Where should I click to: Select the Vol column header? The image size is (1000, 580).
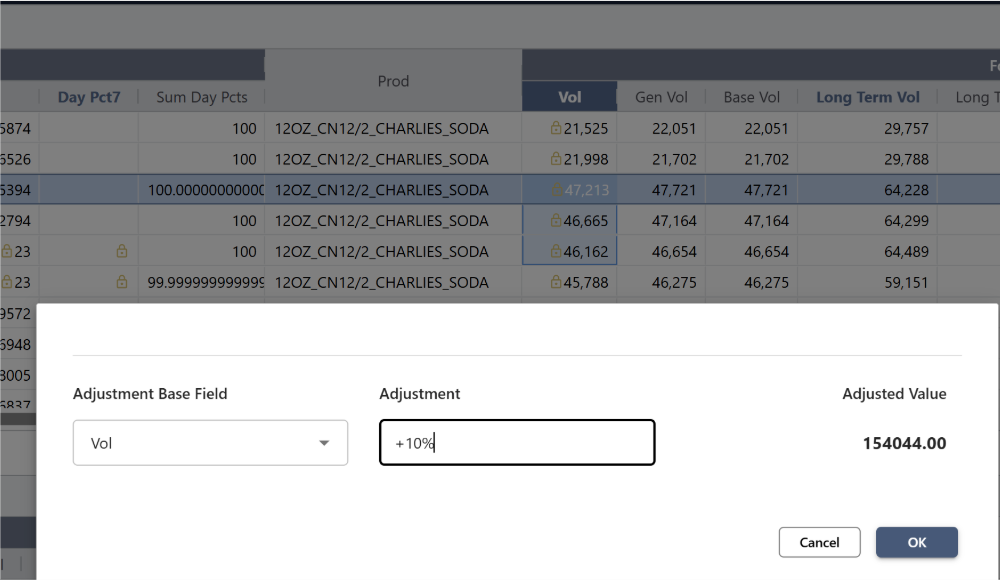click(569, 97)
